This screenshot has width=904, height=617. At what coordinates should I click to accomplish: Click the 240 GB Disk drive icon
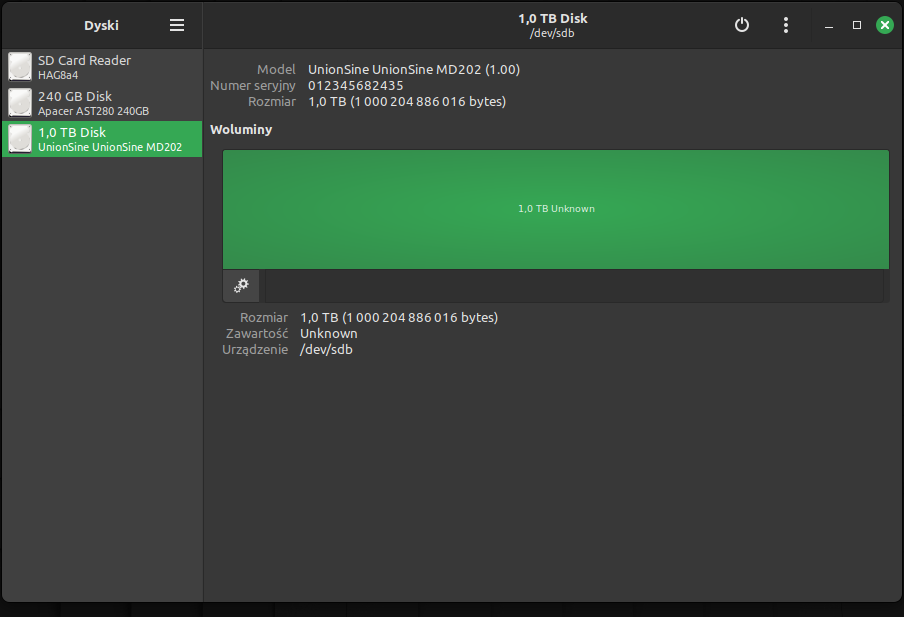coord(20,103)
